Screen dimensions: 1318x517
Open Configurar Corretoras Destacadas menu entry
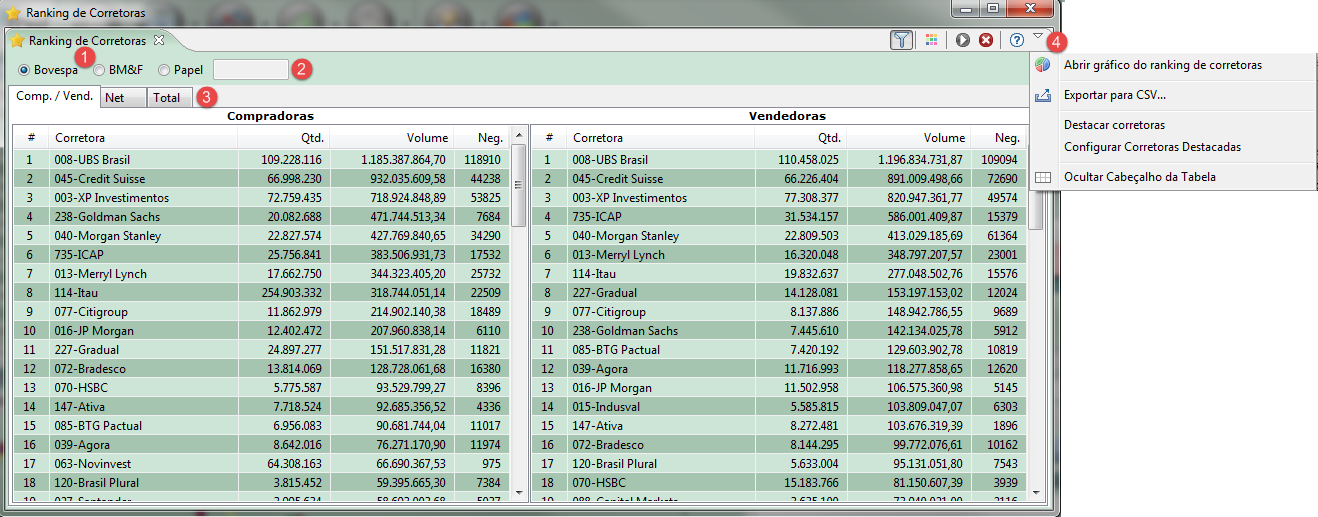(1153, 147)
